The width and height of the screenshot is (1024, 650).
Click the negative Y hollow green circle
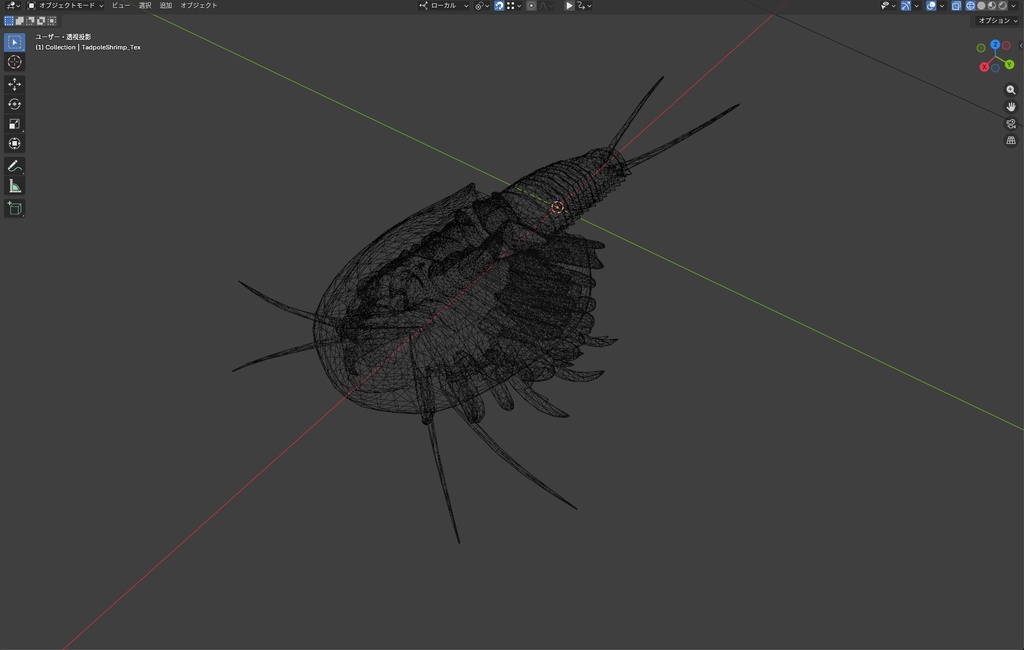tap(981, 48)
